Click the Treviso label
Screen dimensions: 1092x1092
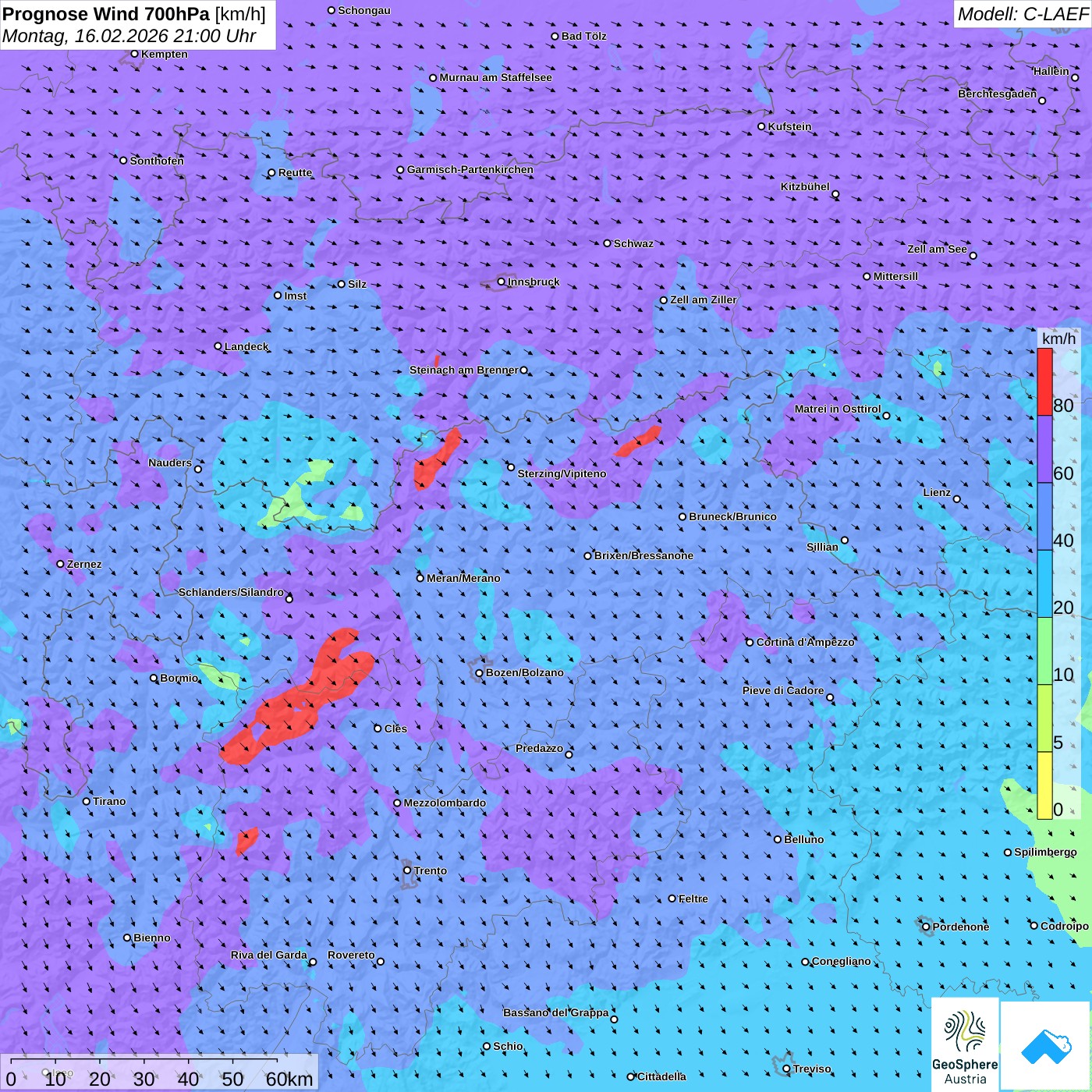tap(812, 1069)
